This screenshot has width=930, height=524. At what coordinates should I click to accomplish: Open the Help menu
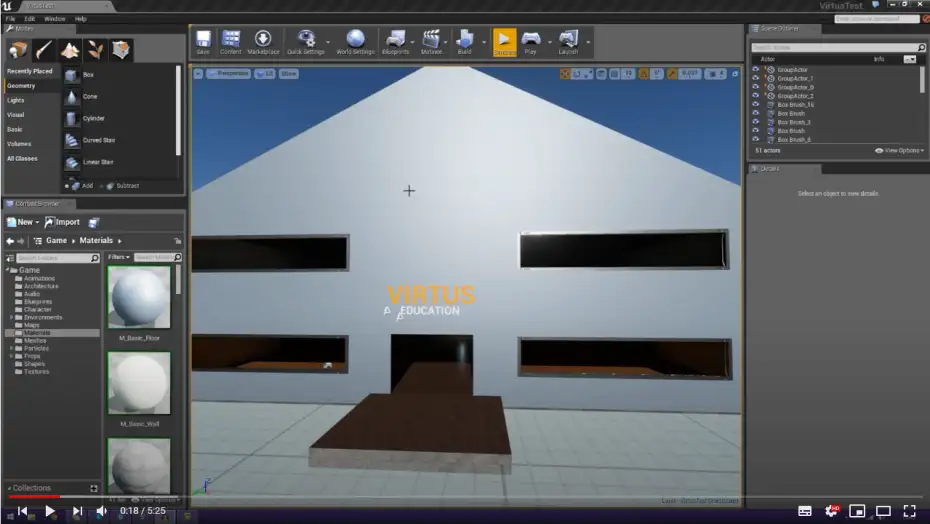point(81,19)
